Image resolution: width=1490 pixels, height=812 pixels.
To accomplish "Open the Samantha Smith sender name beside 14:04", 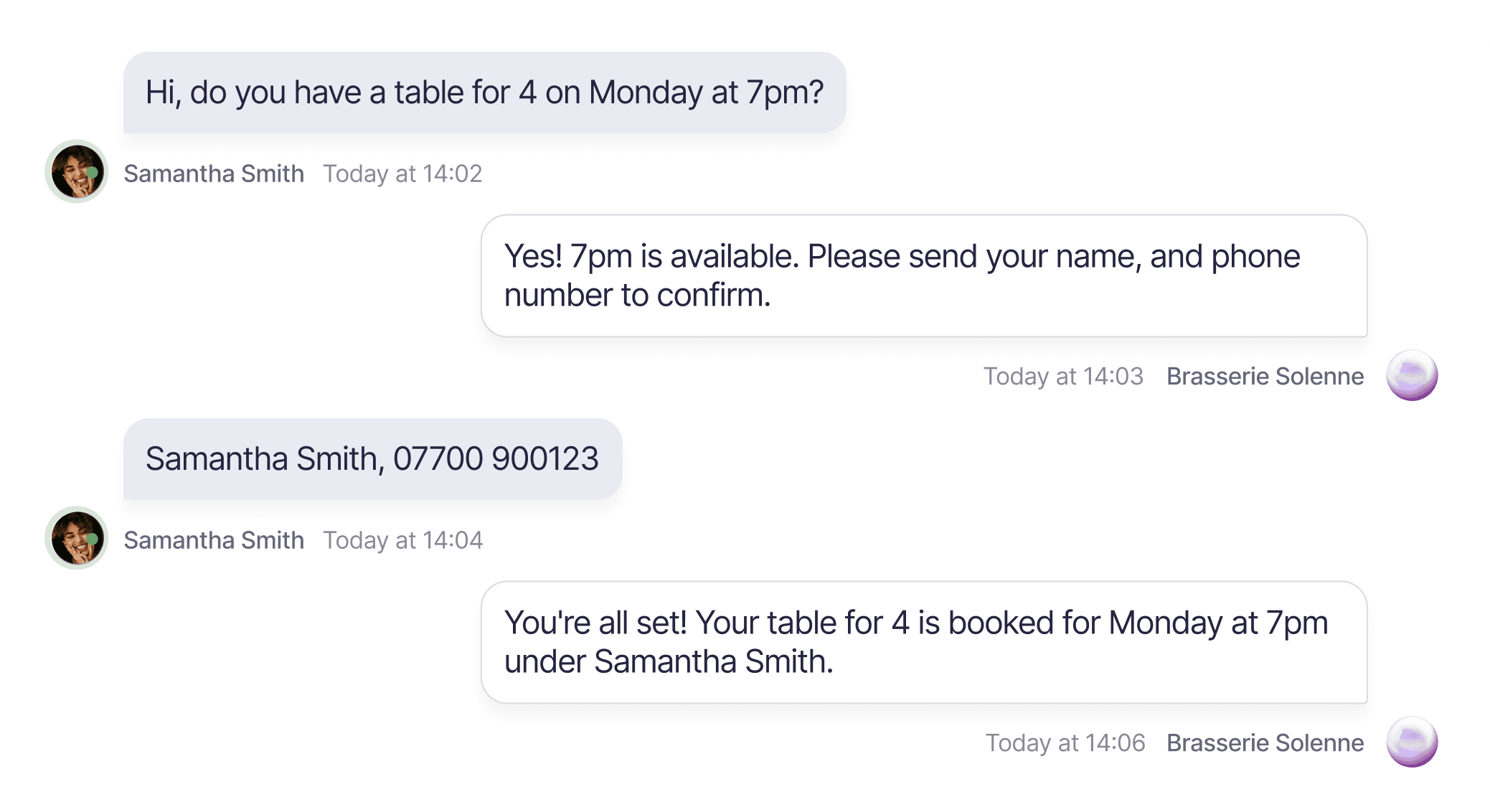I will pyautogui.click(x=214, y=540).
